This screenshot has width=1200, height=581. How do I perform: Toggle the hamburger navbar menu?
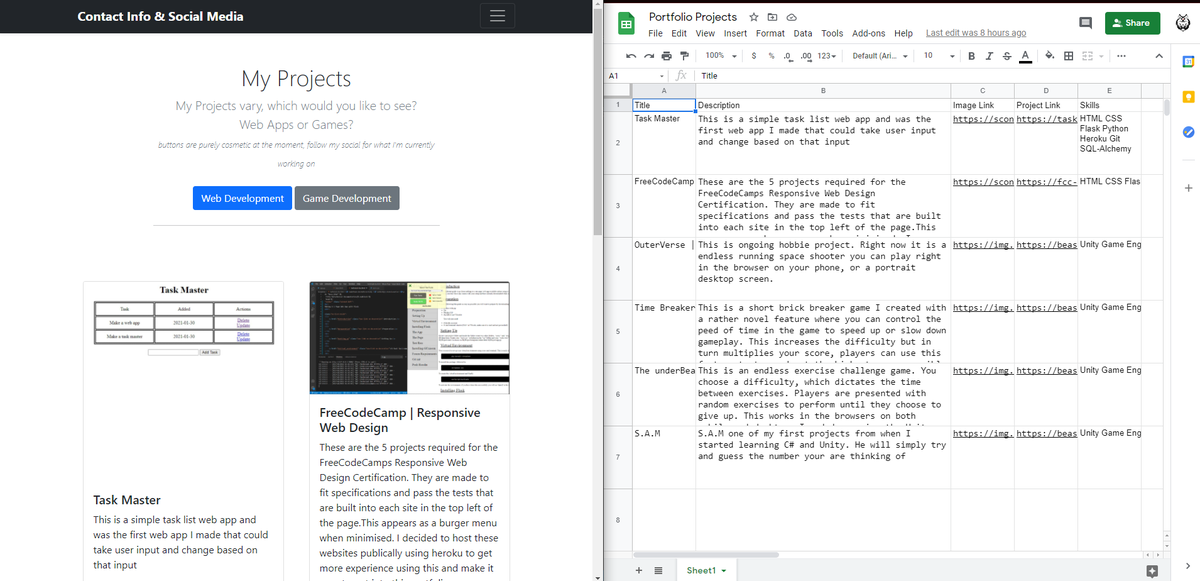[497, 16]
